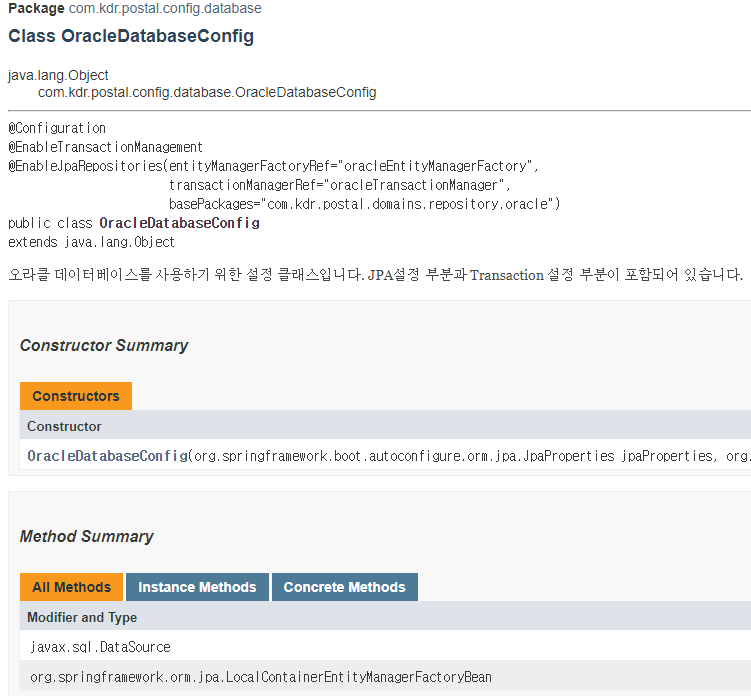Click the Class OracleDatabaseConfig heading
The height and width of the screenshot is (696, 751).
131,36
